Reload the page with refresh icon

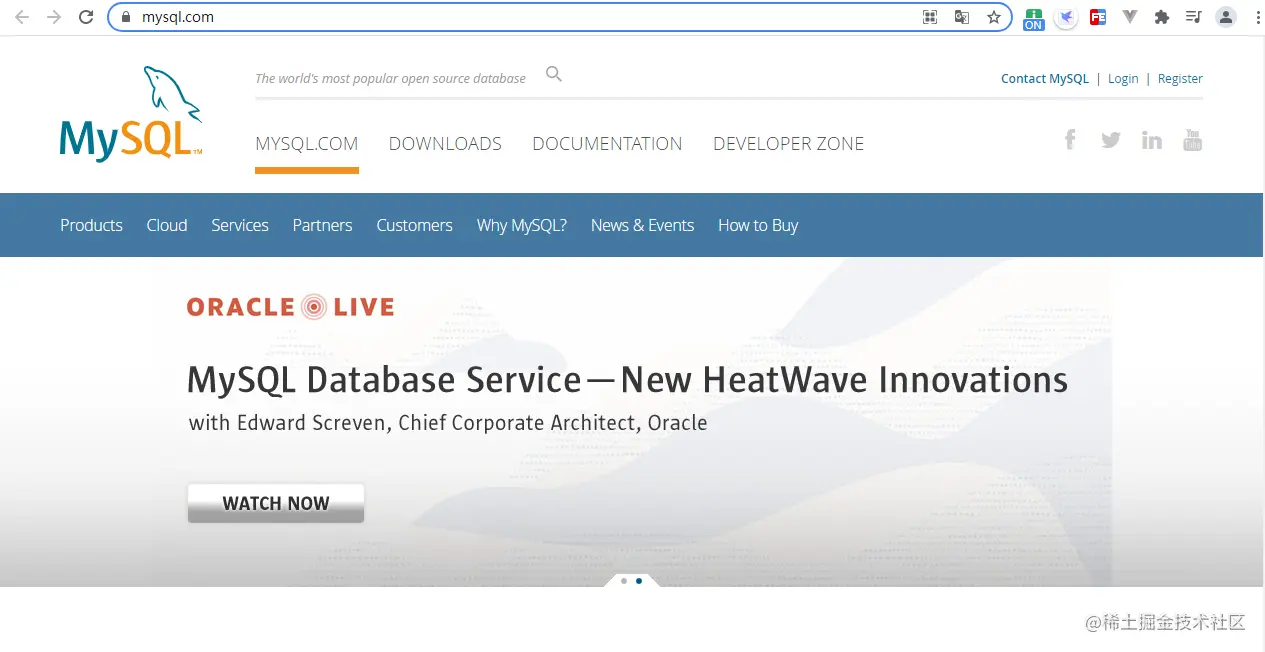pos(86,17)
